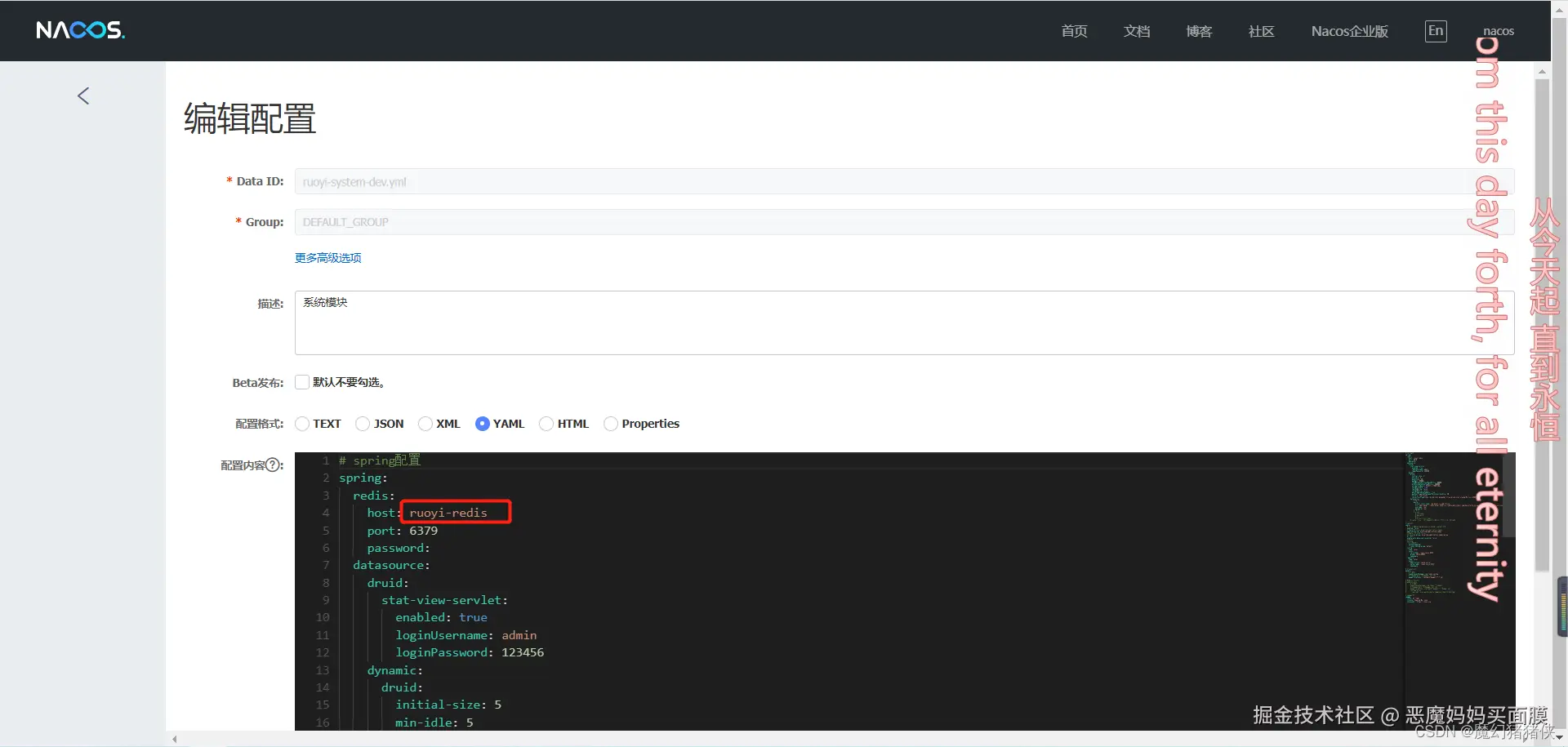Viewport: 1568px width, 747px height.
Task: Click the horizontal scrollbar left arrow
Action: (x=174, y=739)
